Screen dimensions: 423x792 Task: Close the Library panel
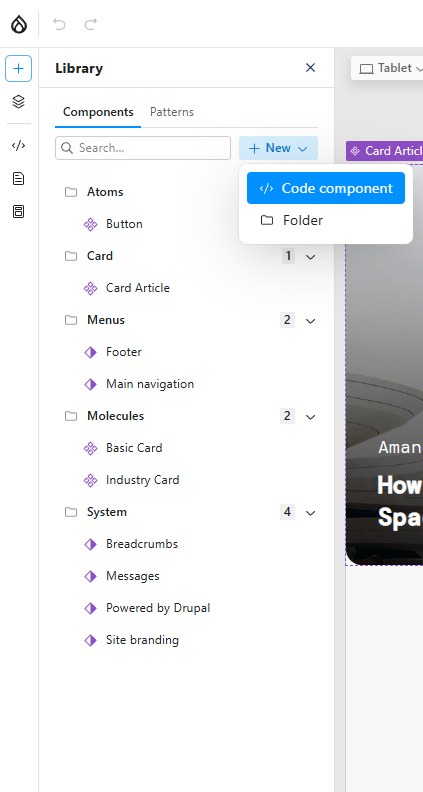pyautogui.click(x=310, y=68)
